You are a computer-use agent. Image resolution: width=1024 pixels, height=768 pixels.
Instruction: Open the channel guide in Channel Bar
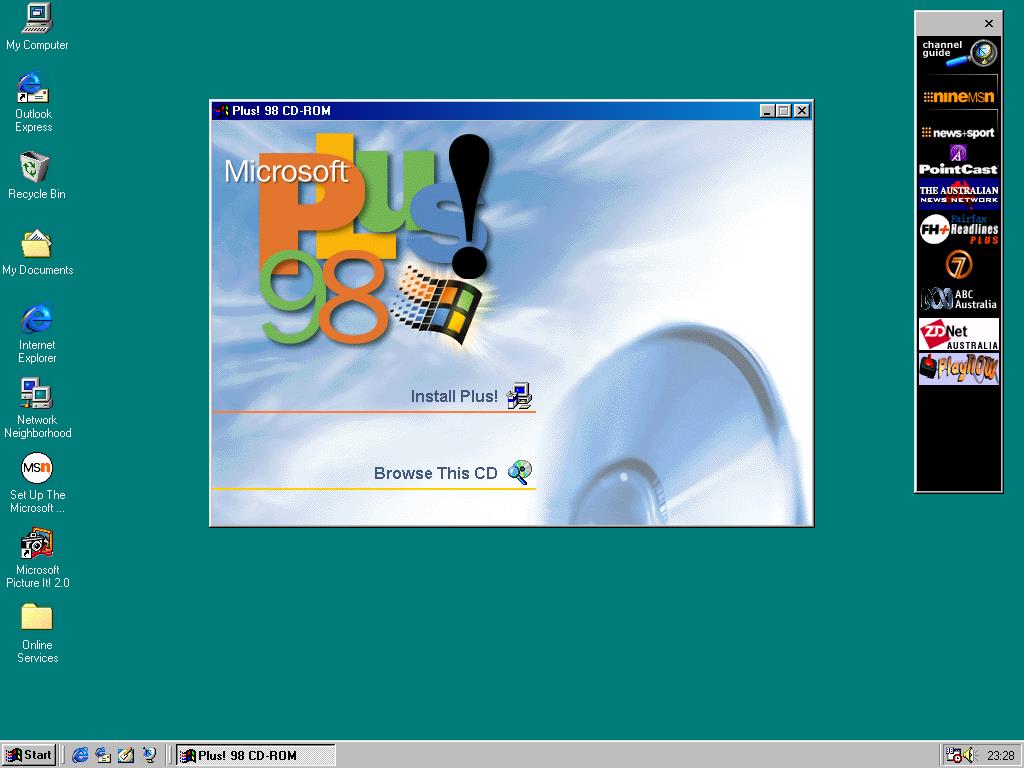pos(959,54)
